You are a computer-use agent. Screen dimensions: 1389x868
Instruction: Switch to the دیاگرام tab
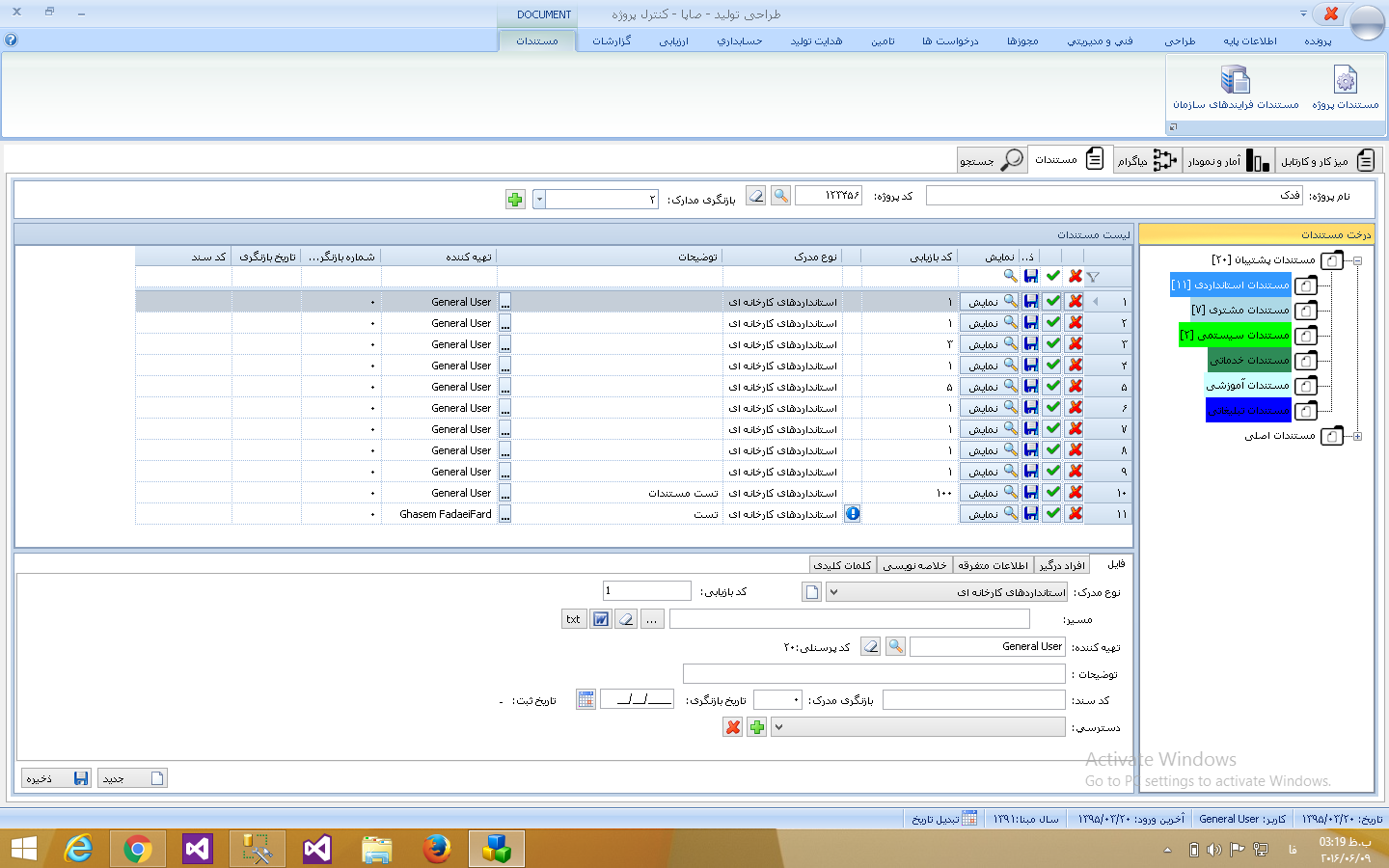pos(1146,160)
